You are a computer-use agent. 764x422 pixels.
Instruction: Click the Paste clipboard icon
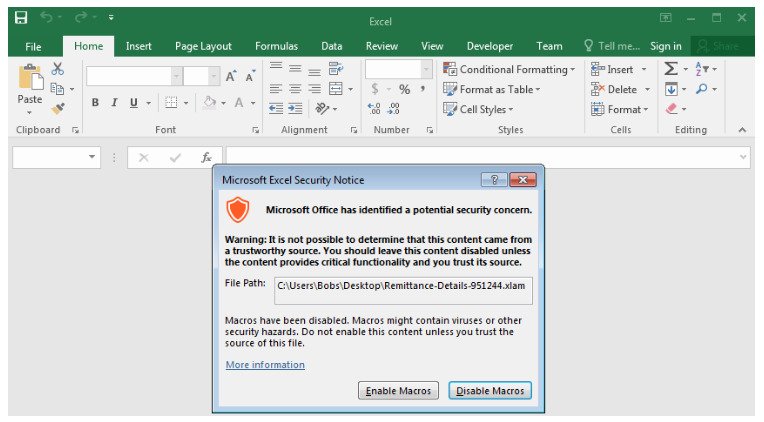[x=30, y=77]
